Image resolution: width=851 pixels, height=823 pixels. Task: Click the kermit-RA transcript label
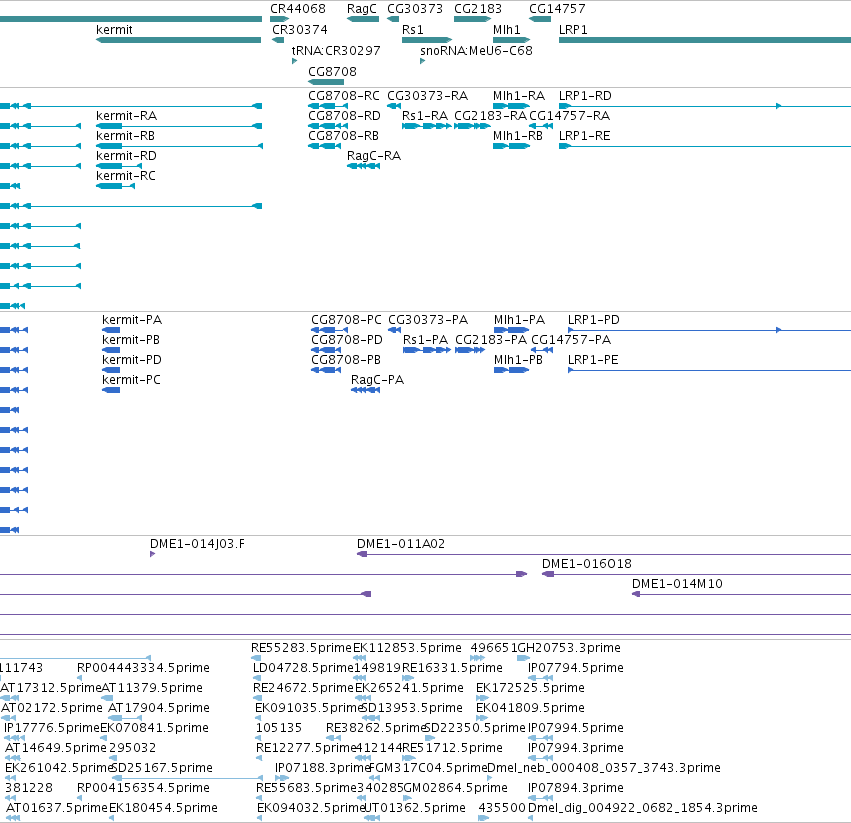coord(126,116)
